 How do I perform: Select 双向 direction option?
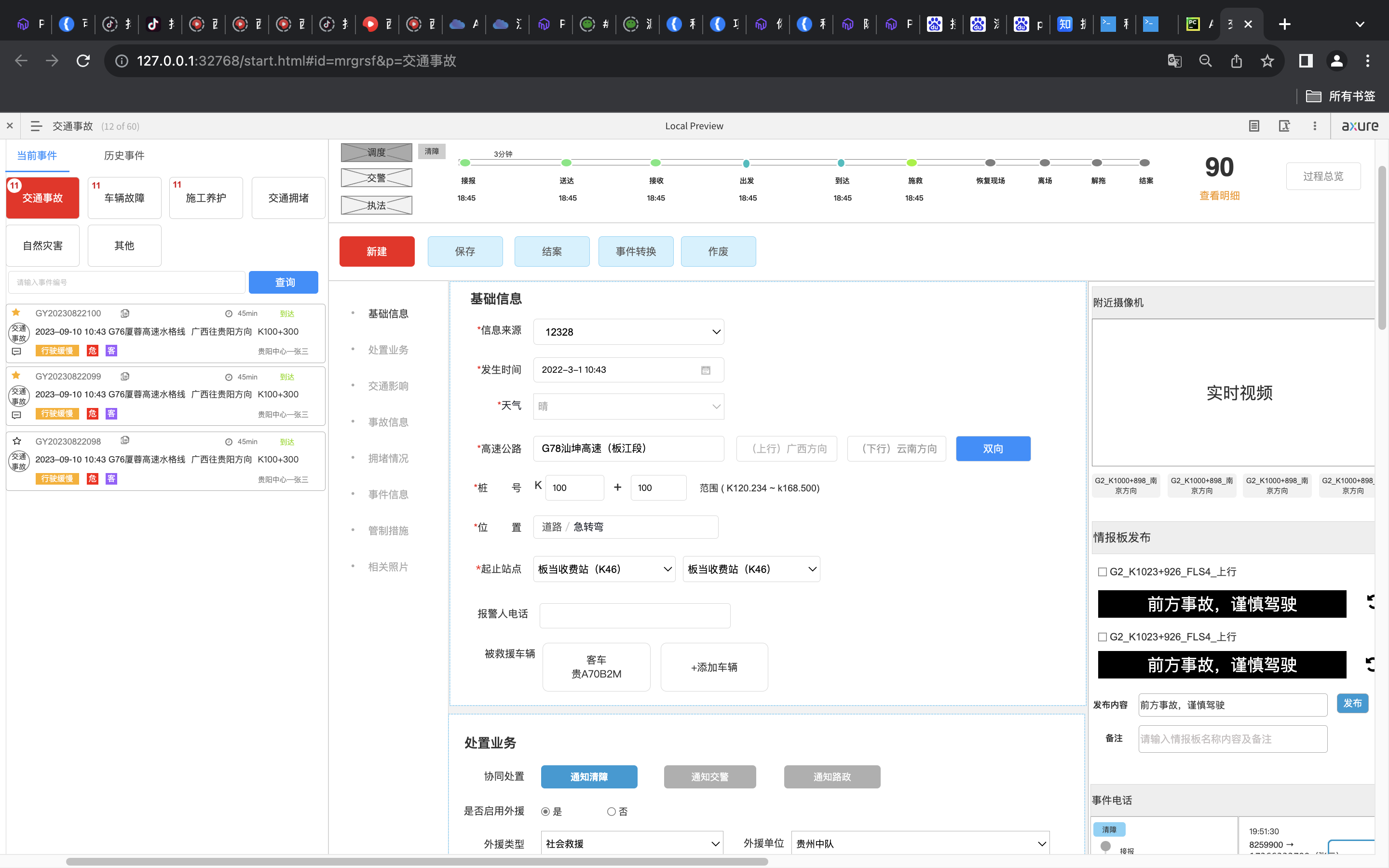click(993, 449)
